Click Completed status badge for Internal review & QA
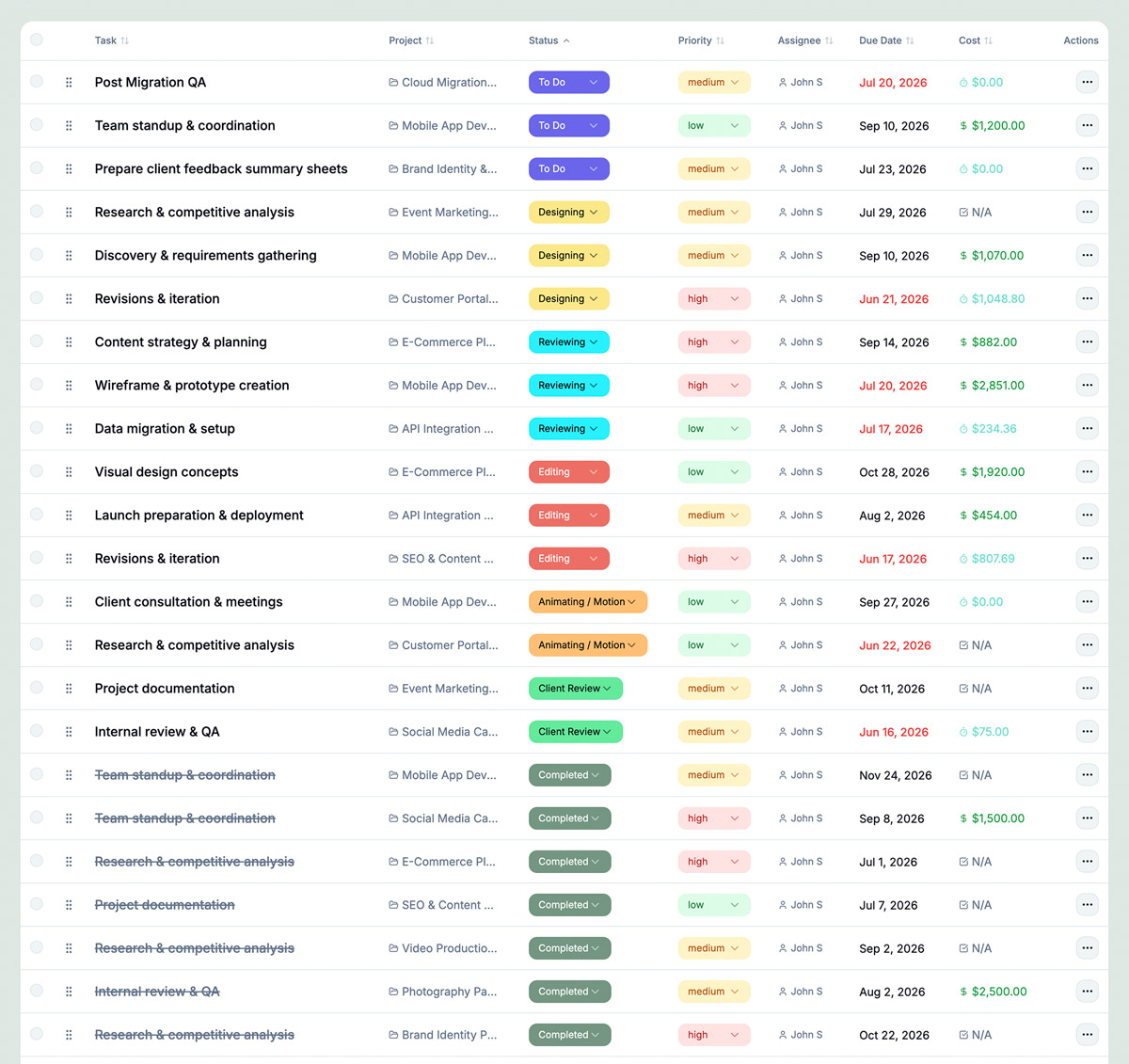Image resolution: width=1129 pixels, height=1064 pixels. pos(569,992)
